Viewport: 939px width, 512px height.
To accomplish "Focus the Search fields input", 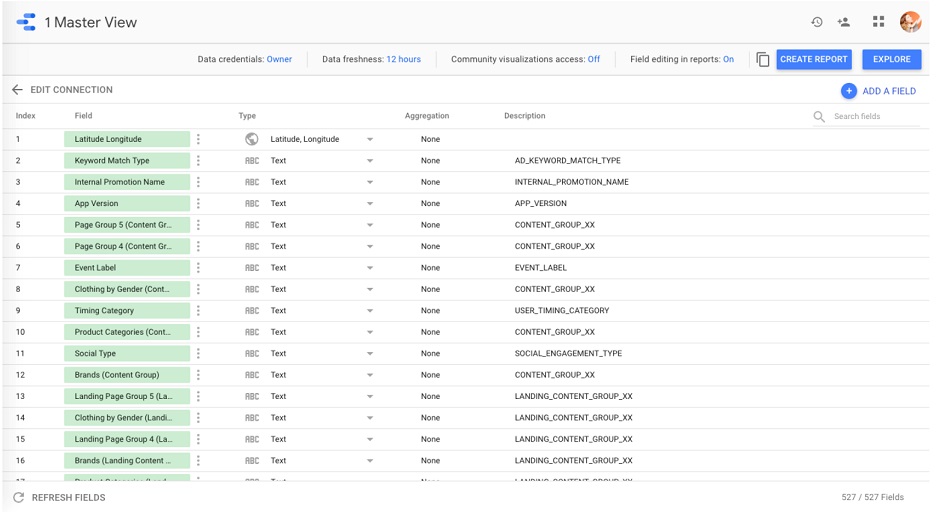I will point(876,116).
